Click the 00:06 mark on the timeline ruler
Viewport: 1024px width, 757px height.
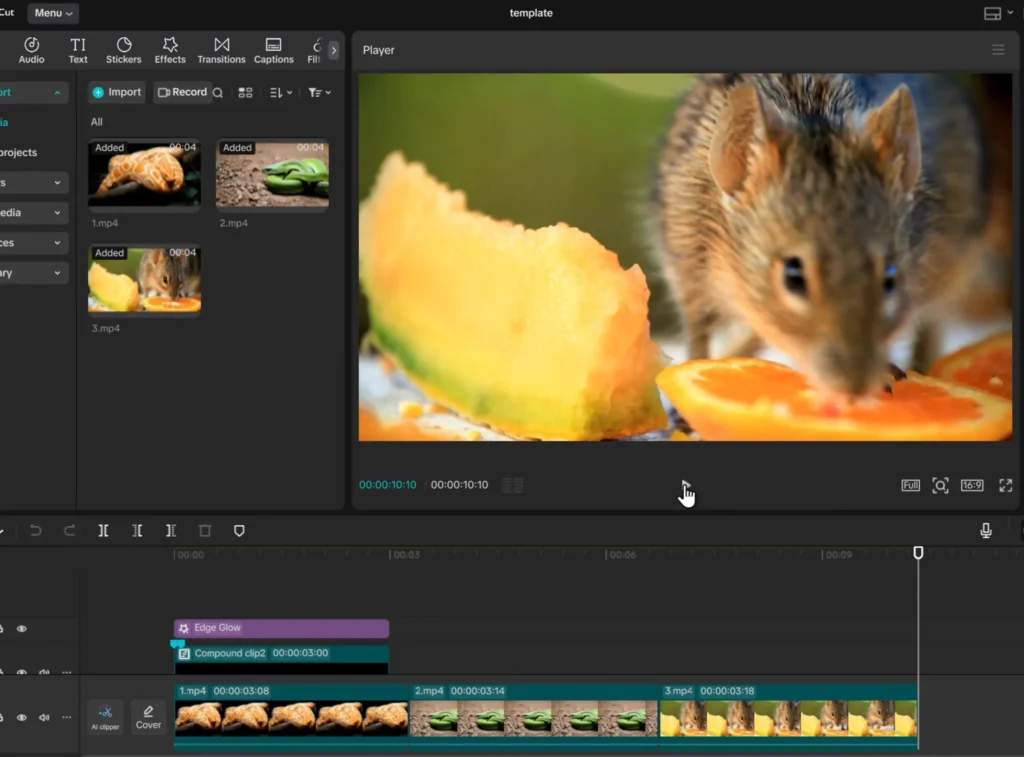pos(622,555)
